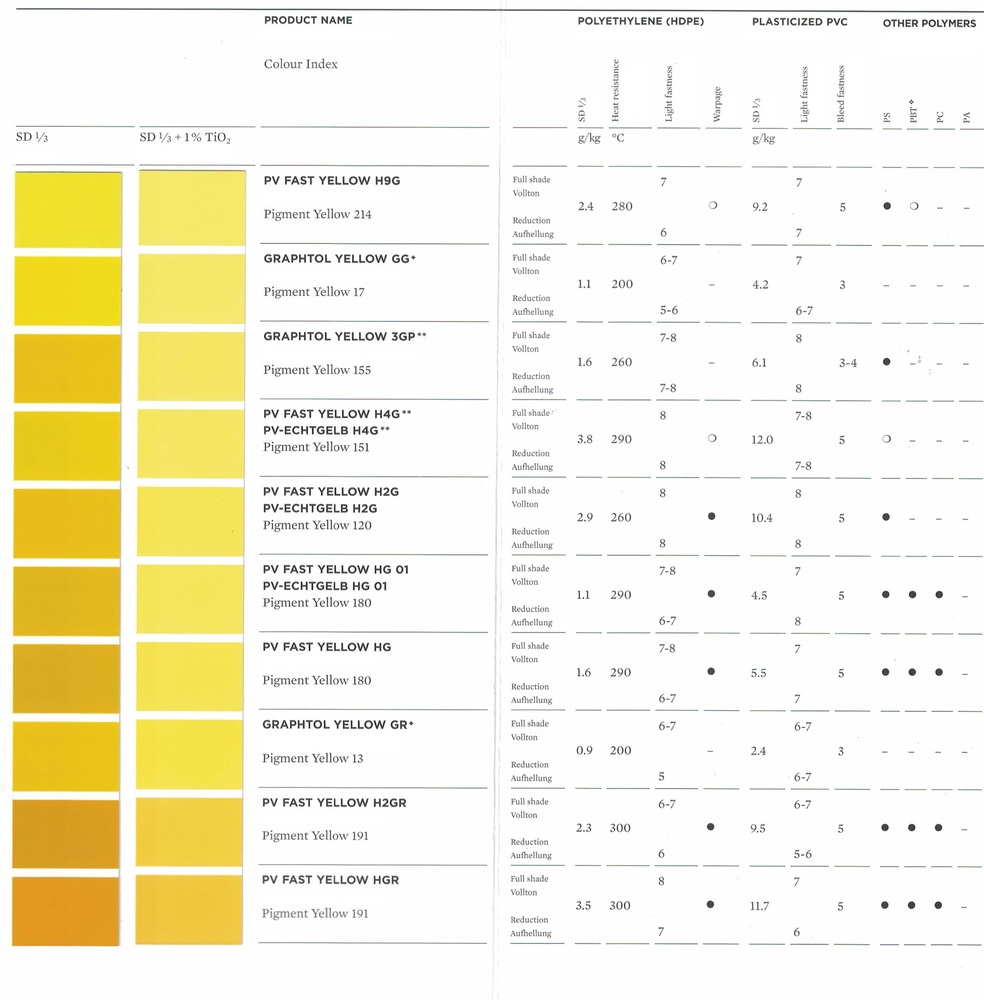Click the product name PV FAST YELLOW H2GR
Screen dimensions: 984x1000
click(x=334, y=803)
